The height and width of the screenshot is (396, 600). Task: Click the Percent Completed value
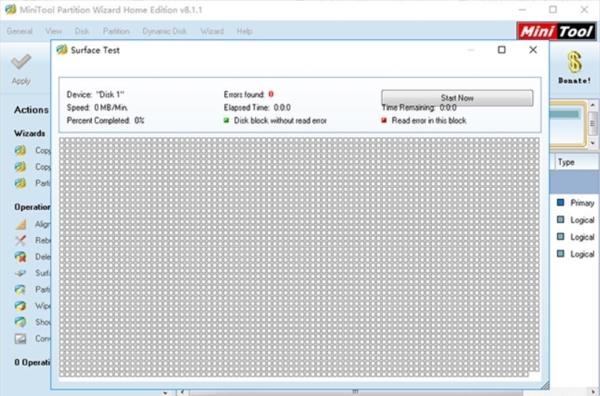click(x=139, y=121)
